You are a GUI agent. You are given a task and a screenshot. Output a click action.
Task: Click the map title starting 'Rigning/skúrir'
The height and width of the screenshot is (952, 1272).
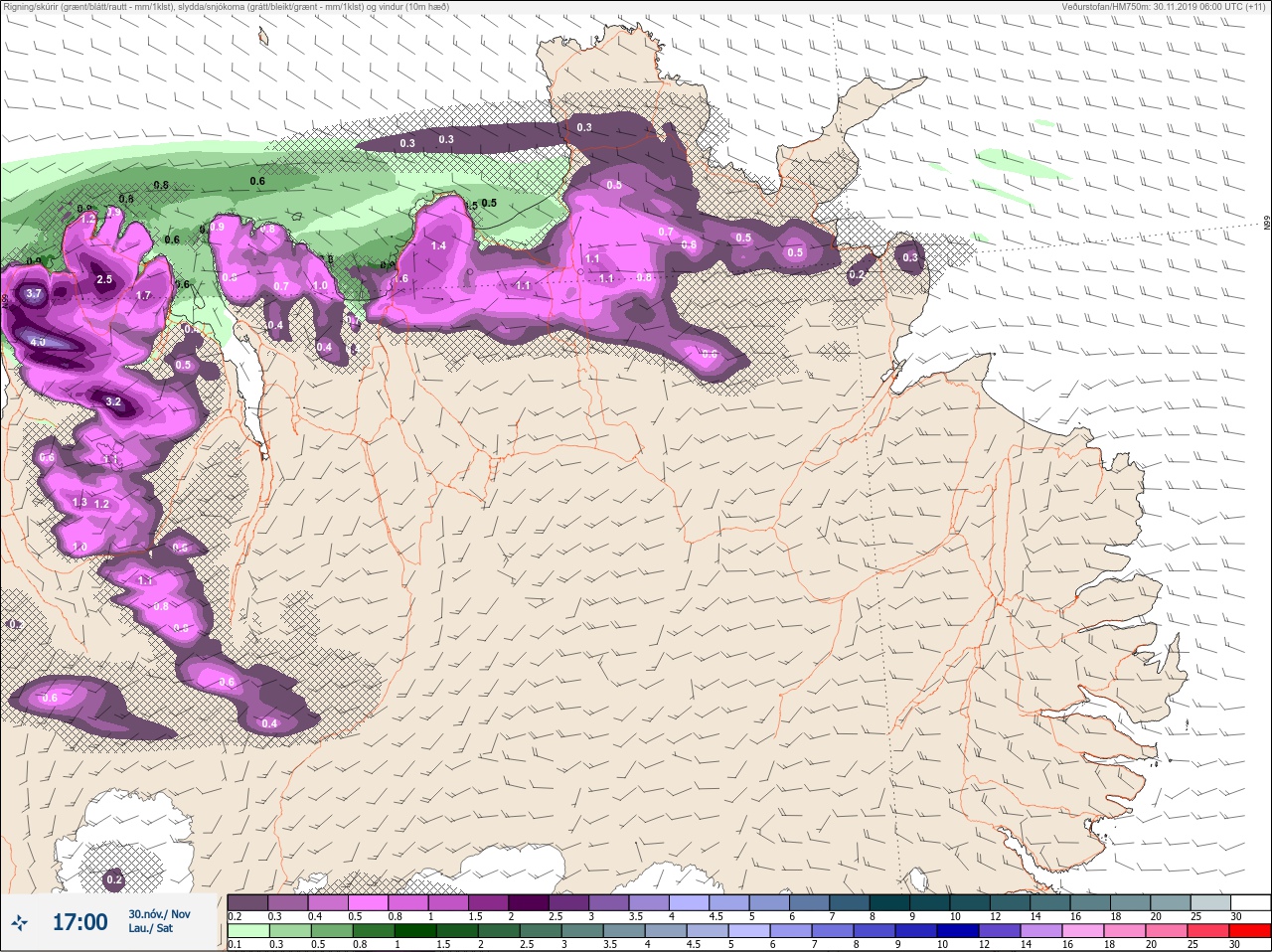[226, 6]
